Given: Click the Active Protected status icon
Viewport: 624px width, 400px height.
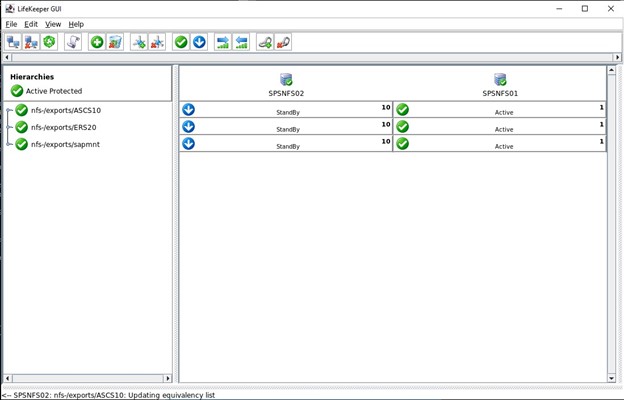Looking at the screenshot, I should (17, 91).
